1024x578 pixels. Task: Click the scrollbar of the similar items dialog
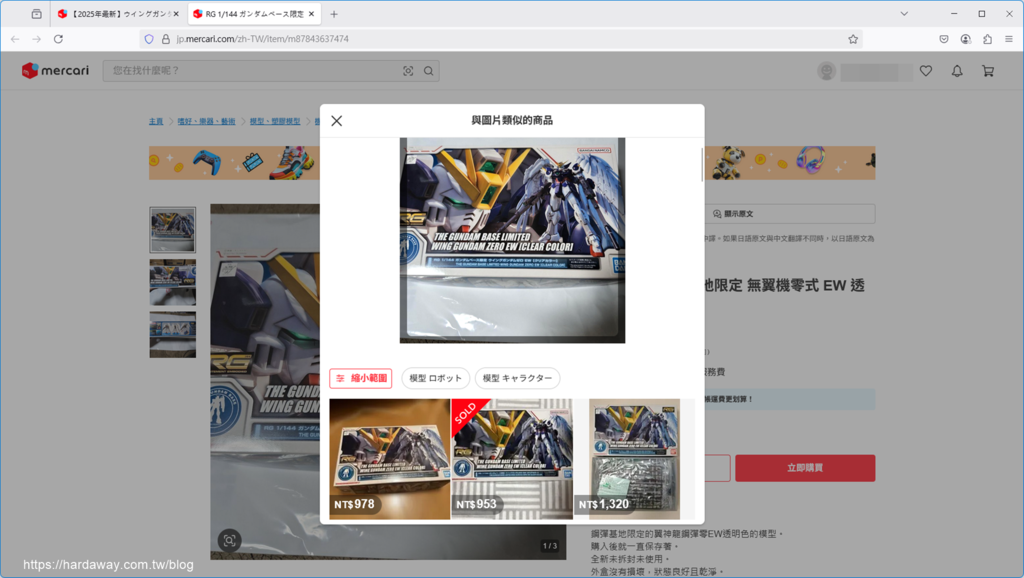tap(702, 165)
